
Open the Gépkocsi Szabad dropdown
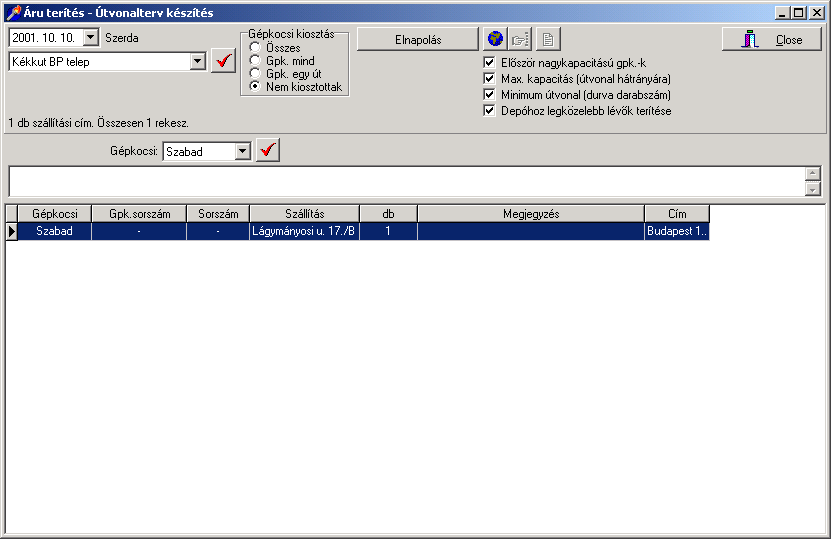point(241,151)
